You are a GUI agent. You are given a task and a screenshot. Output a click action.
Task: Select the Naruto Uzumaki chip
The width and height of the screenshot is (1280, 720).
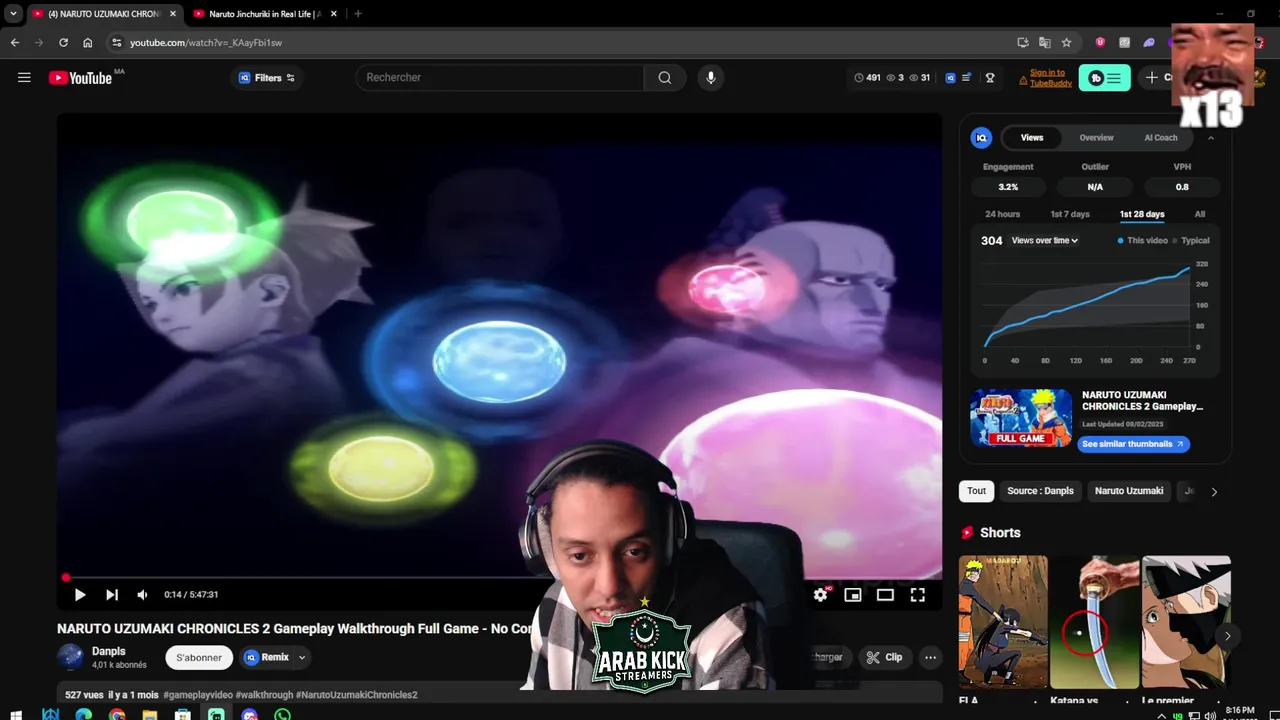[1129, 491]
